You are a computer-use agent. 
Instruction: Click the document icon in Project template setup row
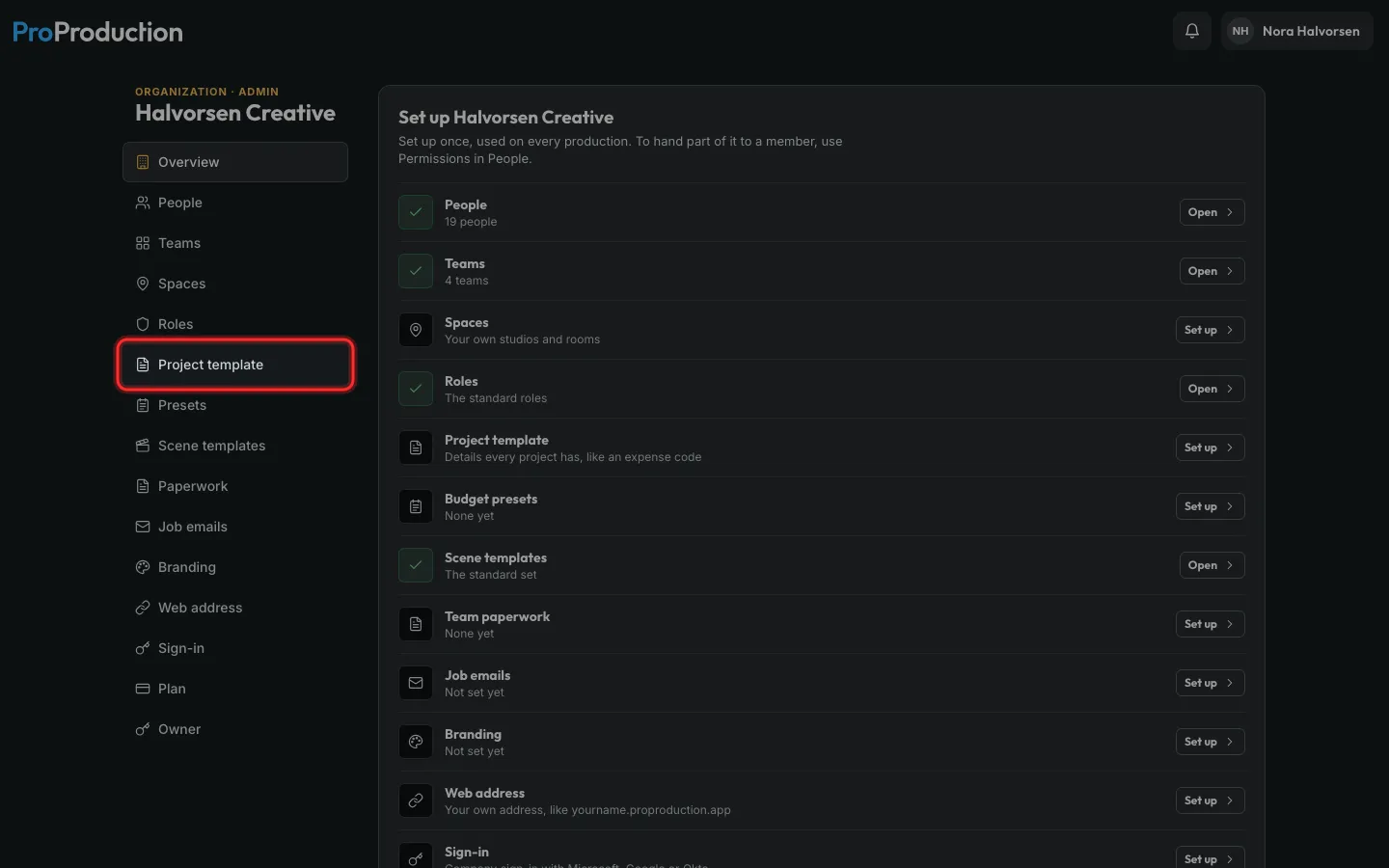[416, 448]
